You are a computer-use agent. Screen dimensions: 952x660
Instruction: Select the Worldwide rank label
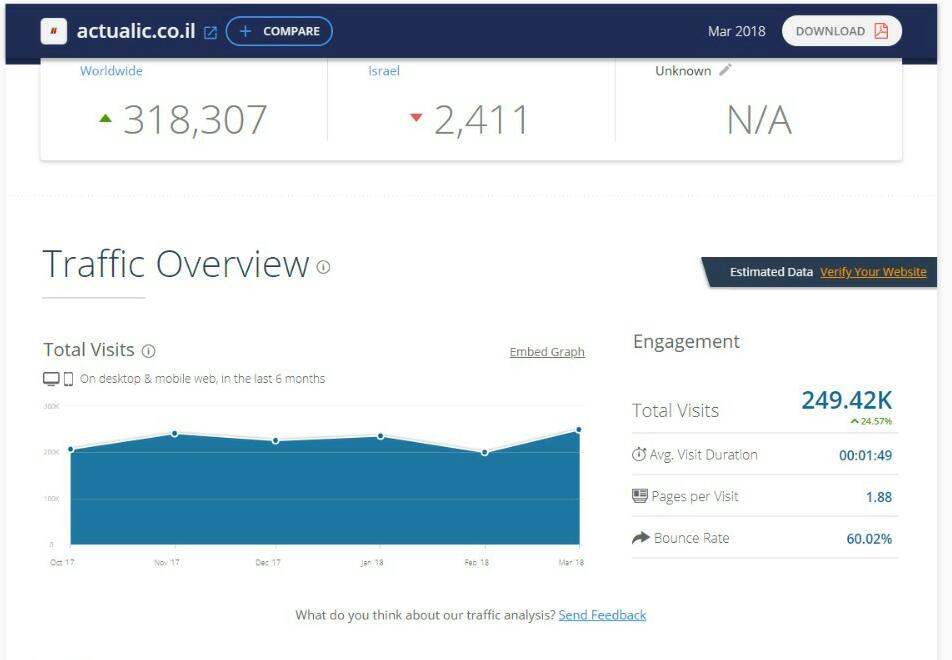tap(111, 71)
